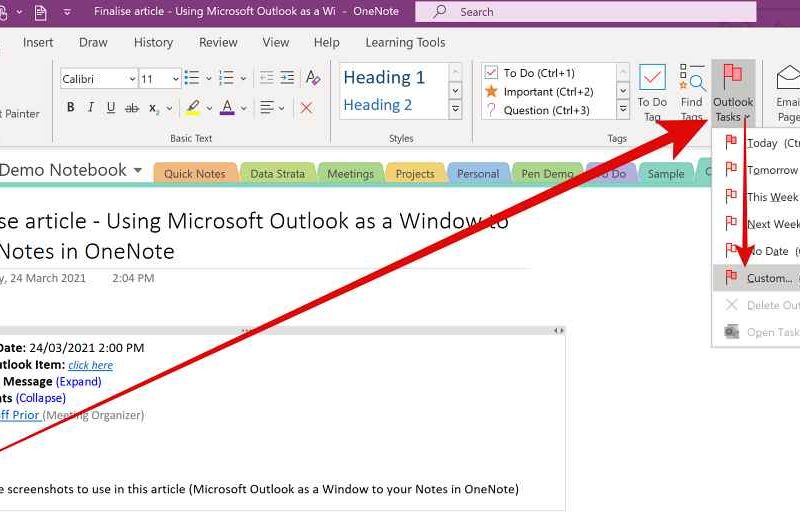Open highlight color dropdown arrow
This screenshot has height=525, width=800.
[209, 108]
